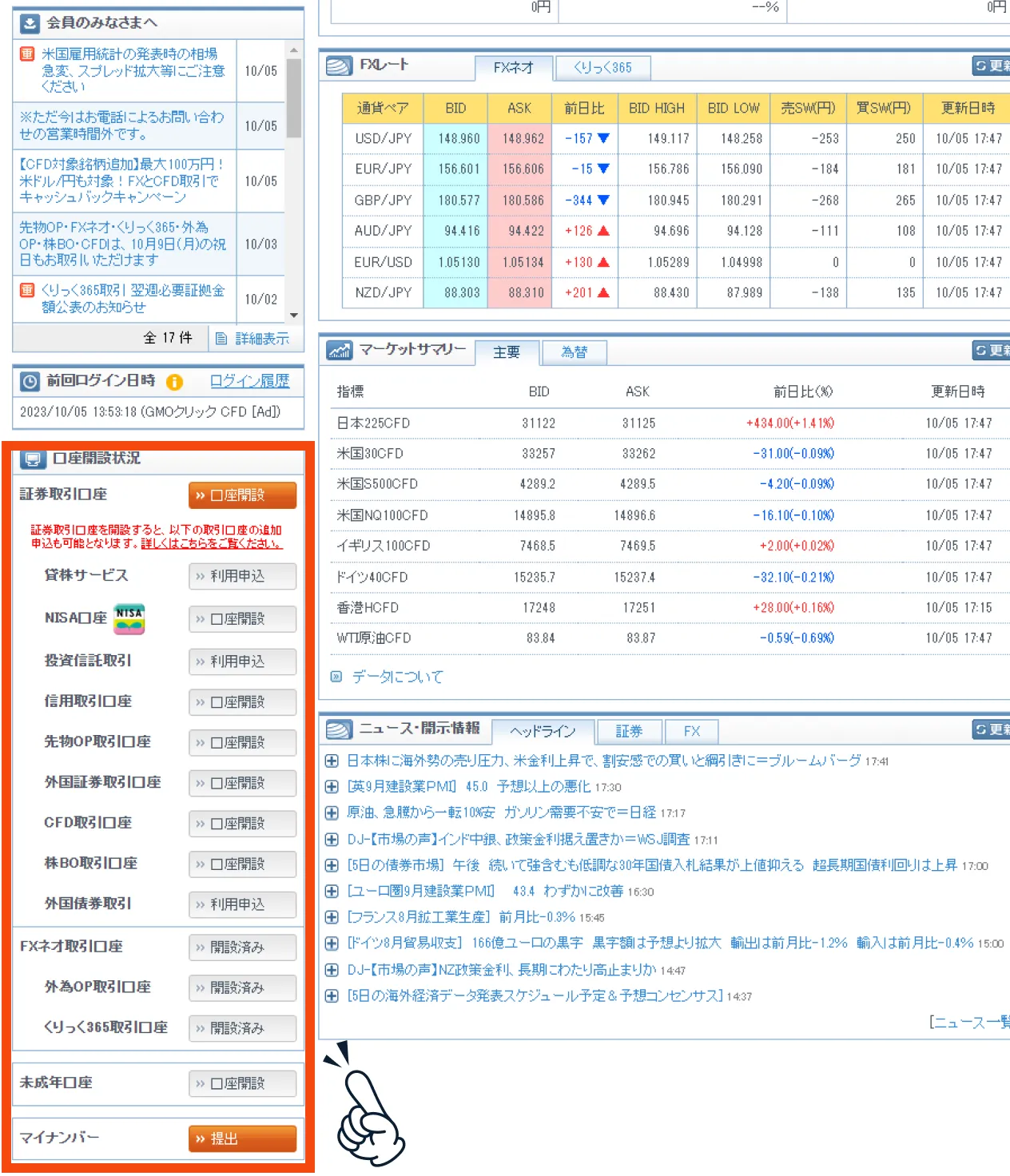This screenshot has width=1010, height=1176.
Task: Switch to the くりっく365 rate tab
Action: (x=602, y=68)
